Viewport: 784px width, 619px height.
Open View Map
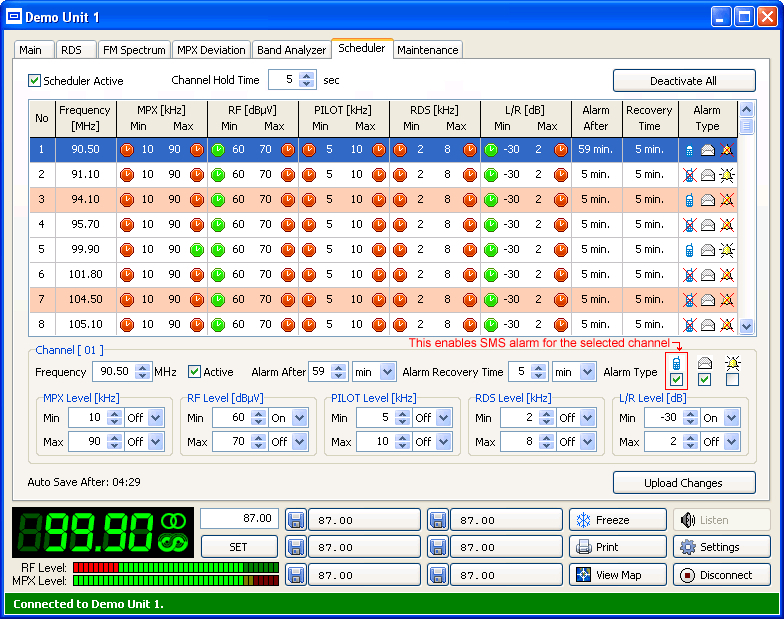tap(617, 575)
